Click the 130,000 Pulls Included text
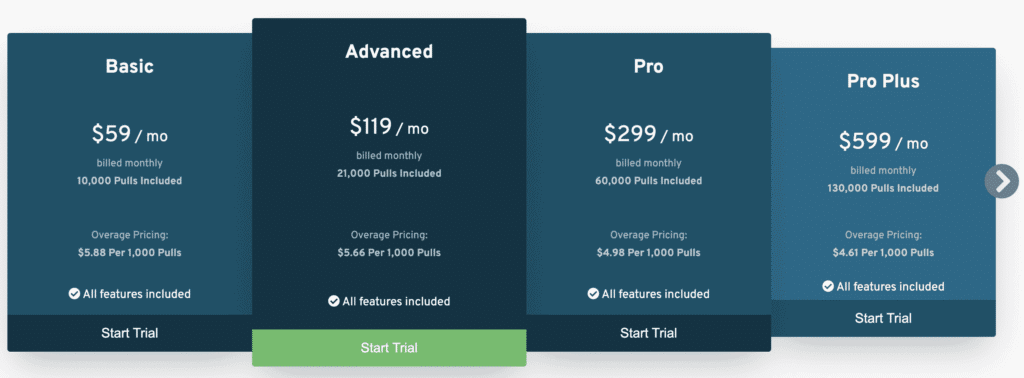1024x378 pixels. click(x=884, y=188)
